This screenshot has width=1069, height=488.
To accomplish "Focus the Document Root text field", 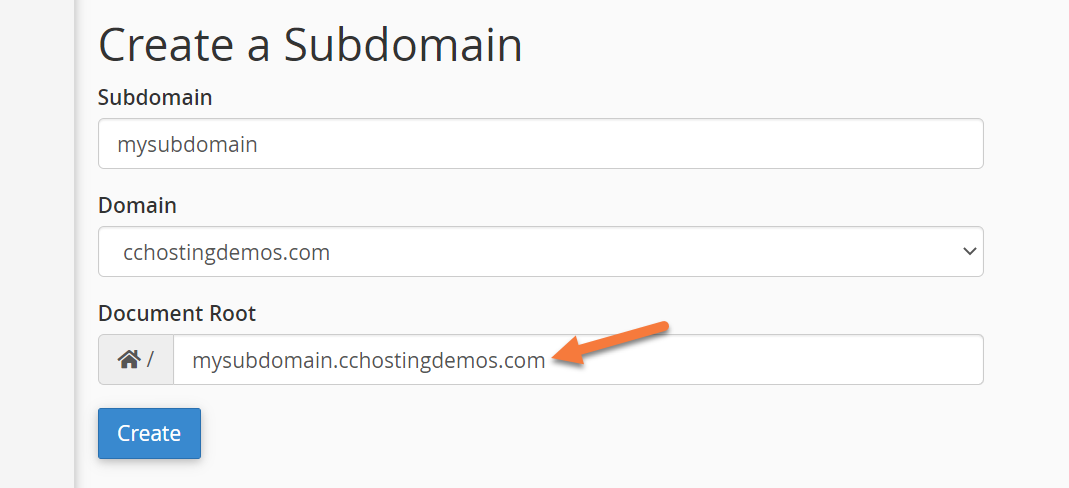I will pos(578,360).
